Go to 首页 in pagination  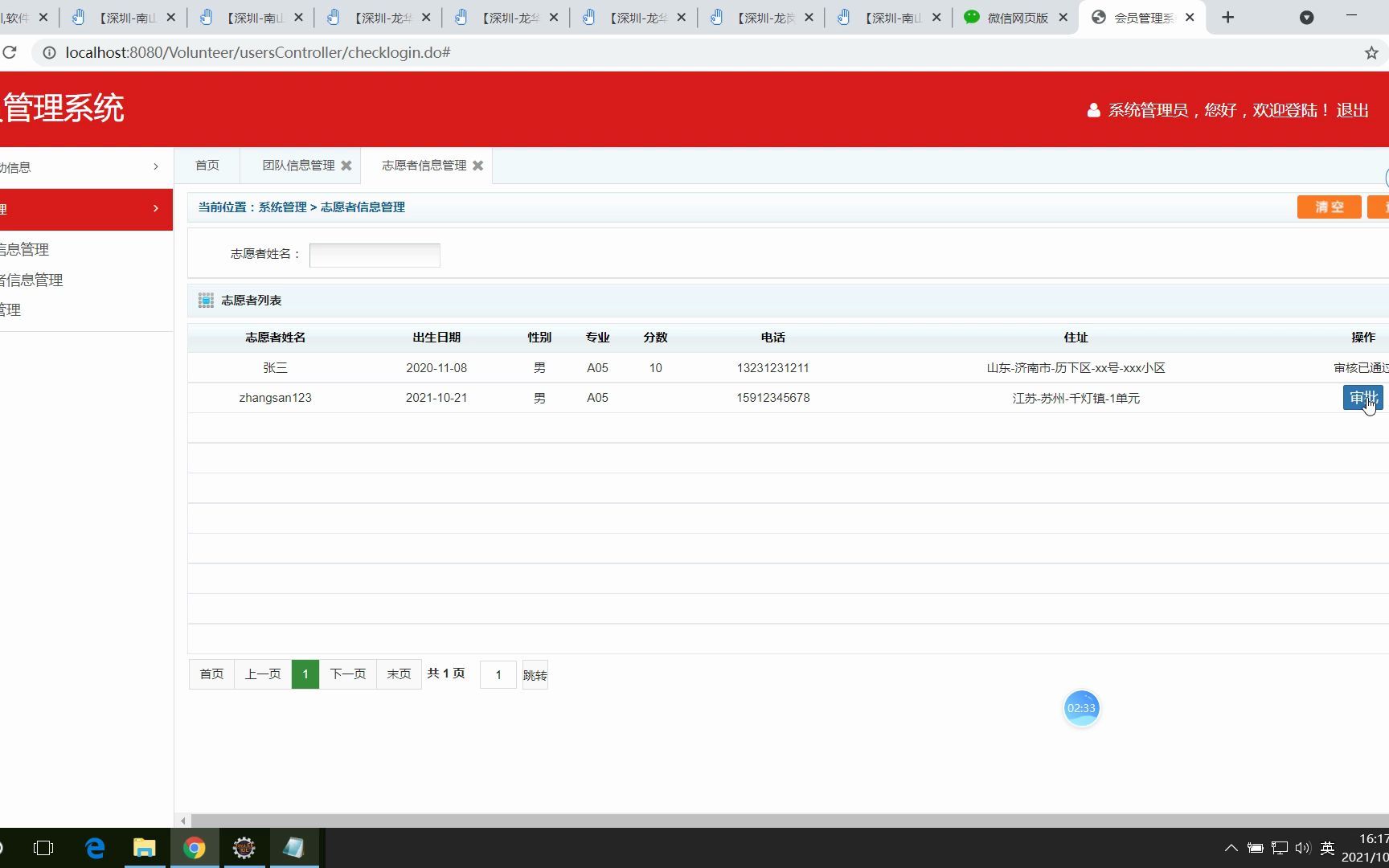click(212, 674)
